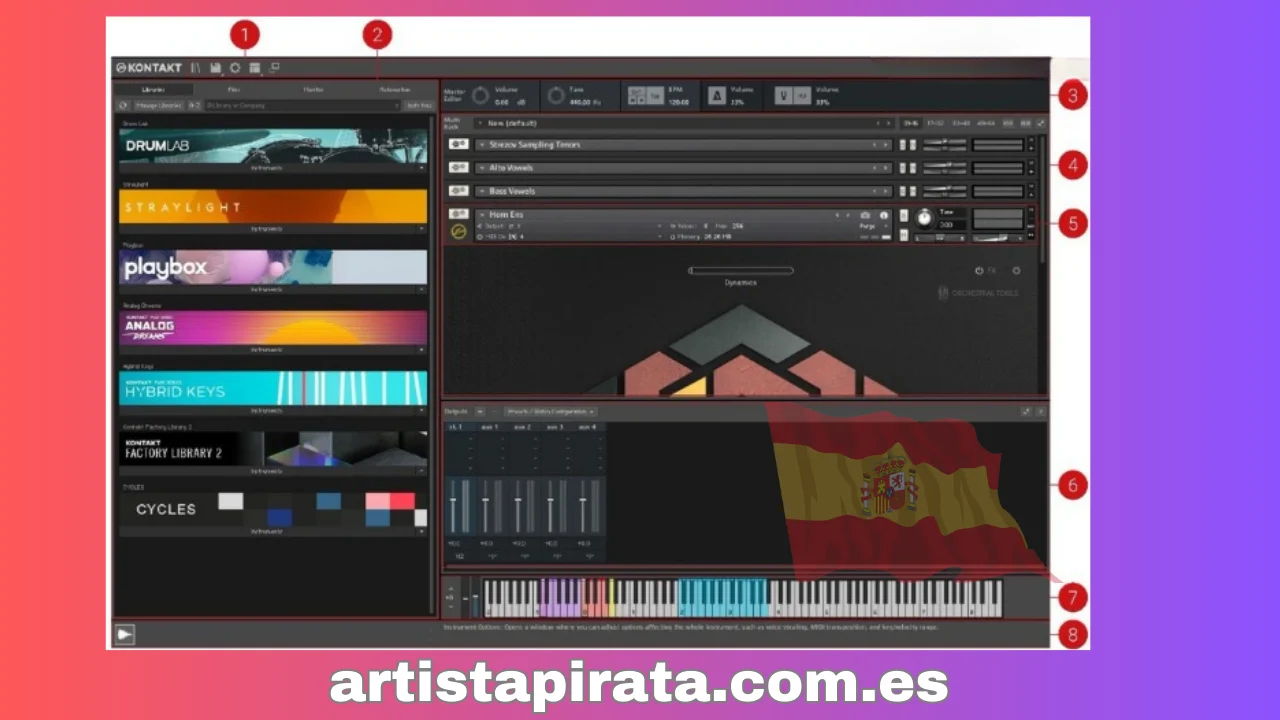Open the settings gear in Kontakt header

235,68
